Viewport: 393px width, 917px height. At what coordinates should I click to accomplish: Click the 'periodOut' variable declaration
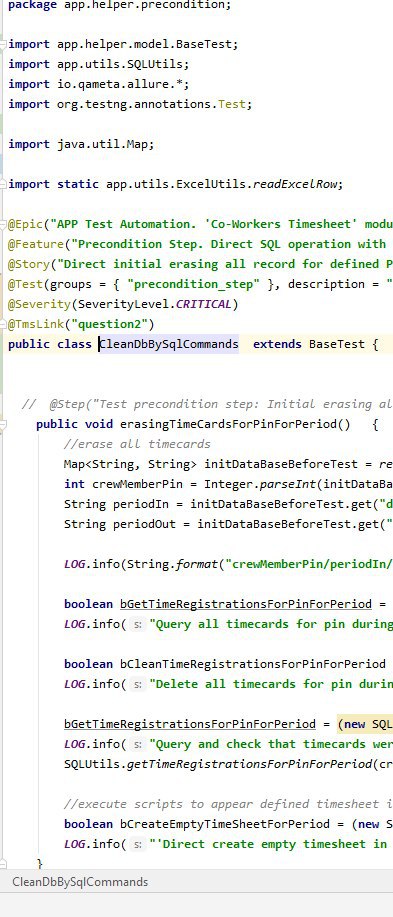(144, 524)
